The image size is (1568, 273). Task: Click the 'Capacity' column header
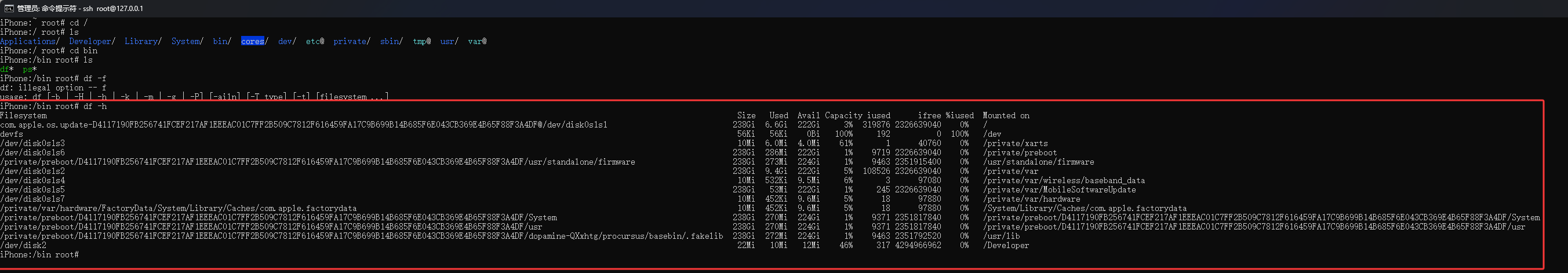point(843,115)
